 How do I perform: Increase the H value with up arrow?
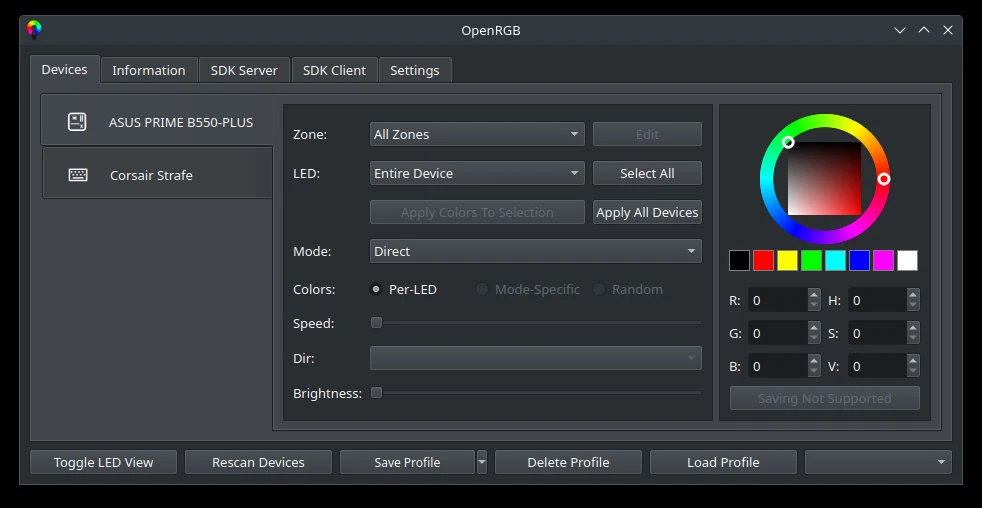(913, 295)
